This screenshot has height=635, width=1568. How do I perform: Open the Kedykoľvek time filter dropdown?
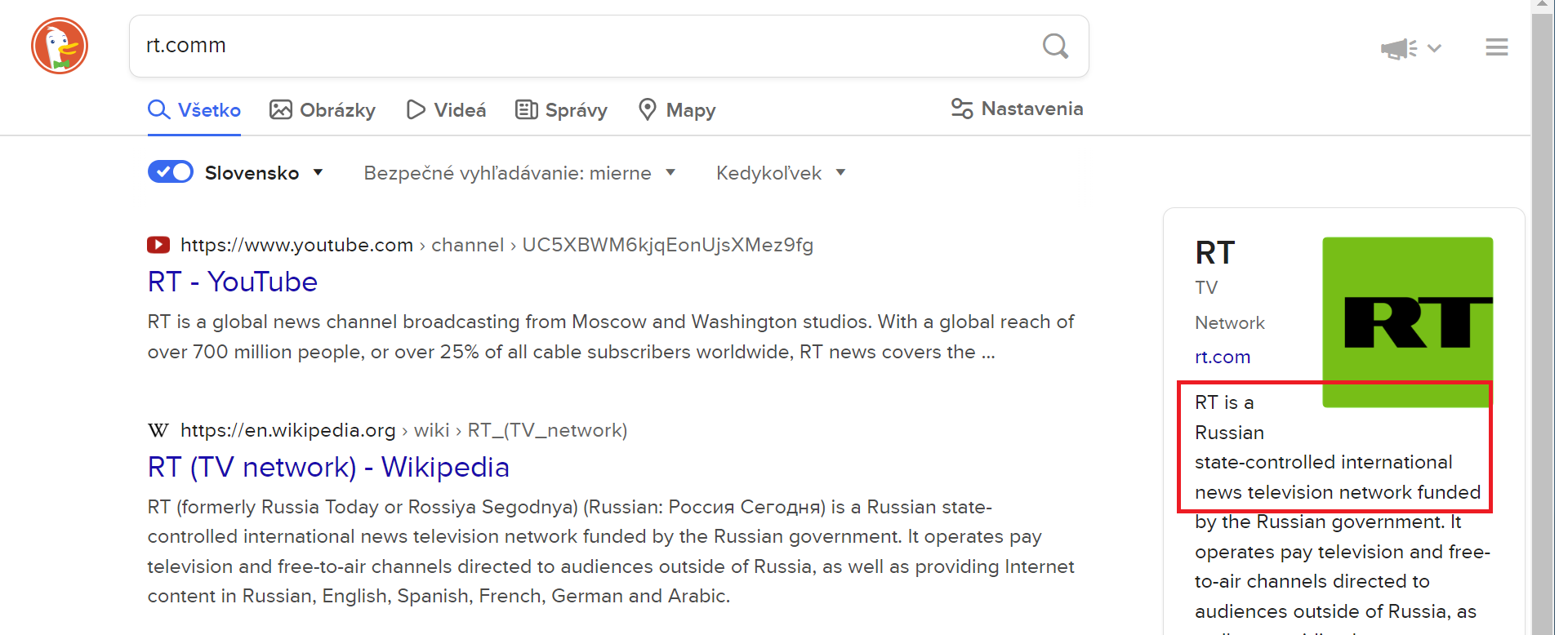pyautogui.click(x=780, y=173)
